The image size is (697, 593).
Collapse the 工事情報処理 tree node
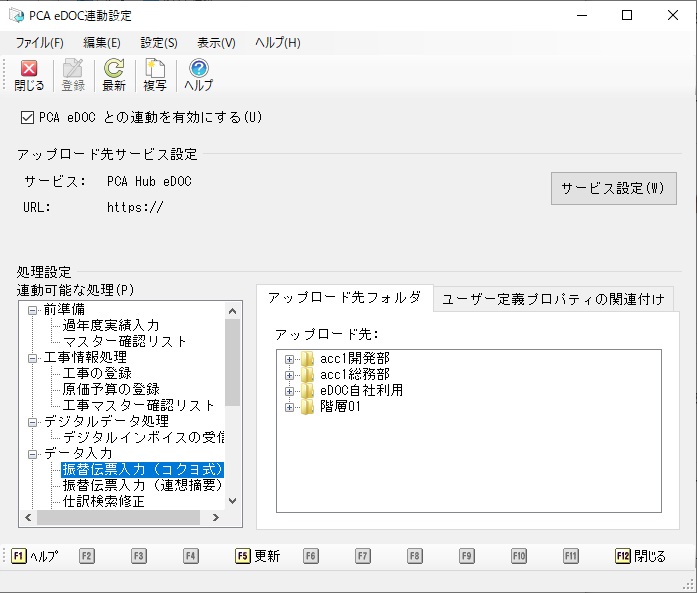pyautogui.click(x=32, y=358)
